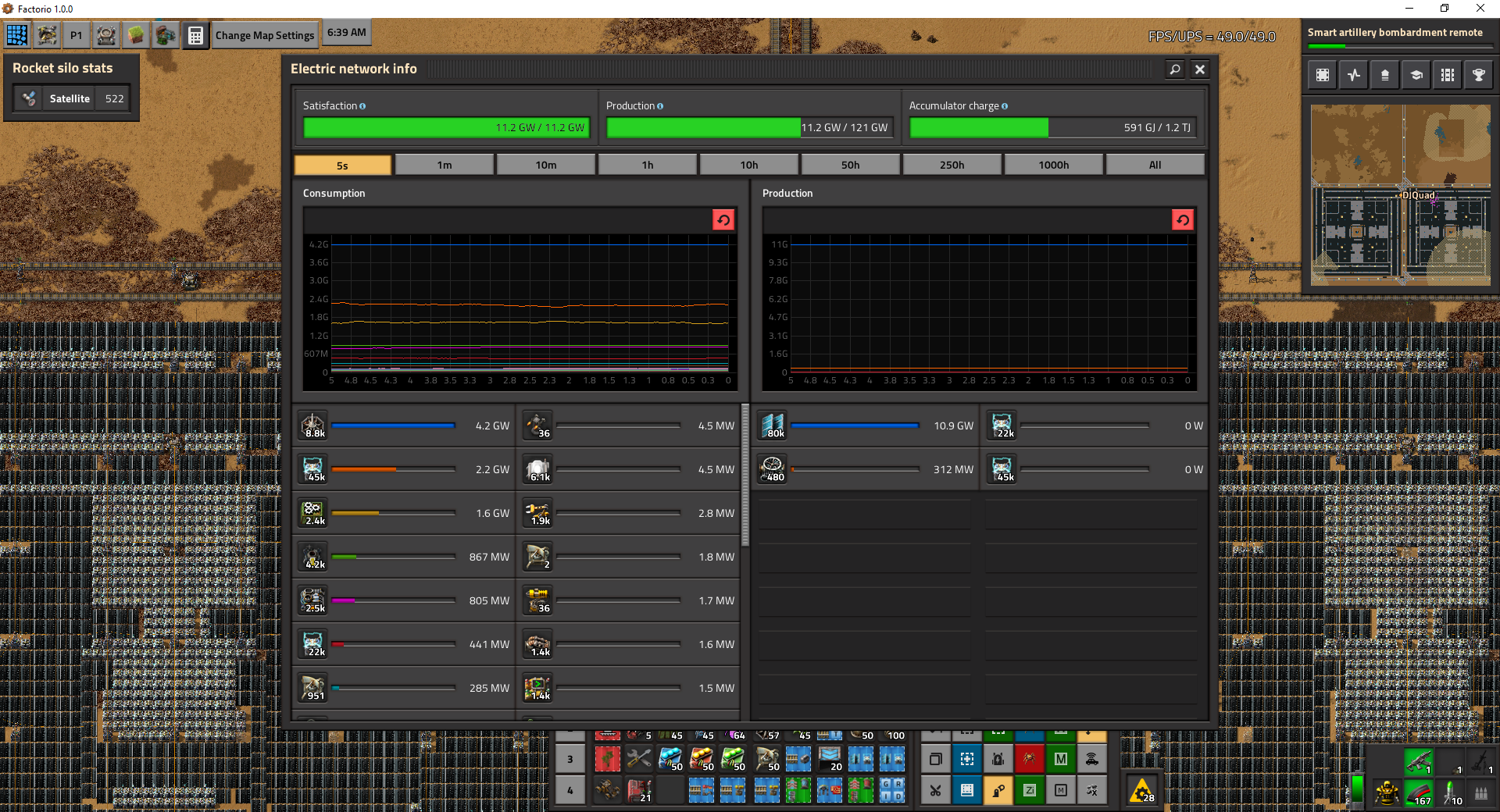Click the Satisfaction progress bar

pos(445,127)
